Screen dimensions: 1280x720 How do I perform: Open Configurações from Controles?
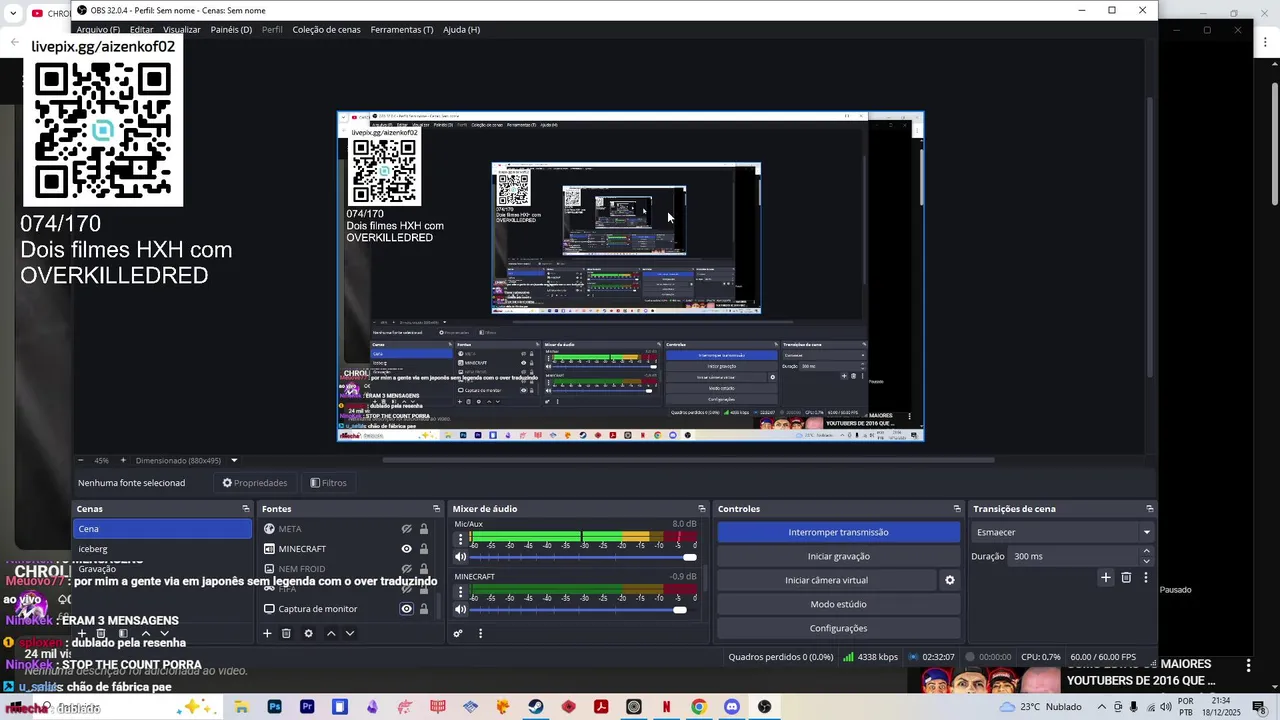pos(838,628)
